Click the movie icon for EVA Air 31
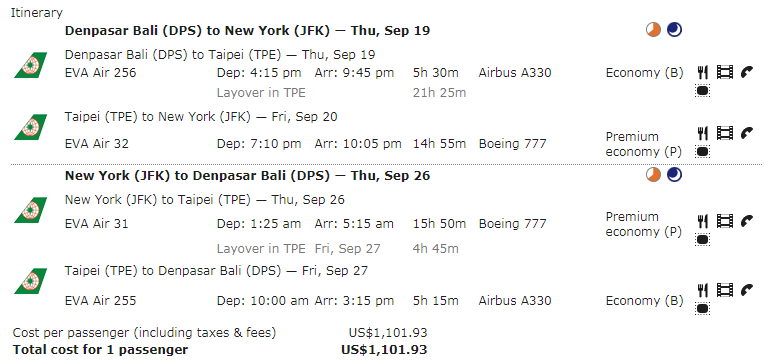The width and height of the screenshot is (764, 364). [x=725, y=221]
